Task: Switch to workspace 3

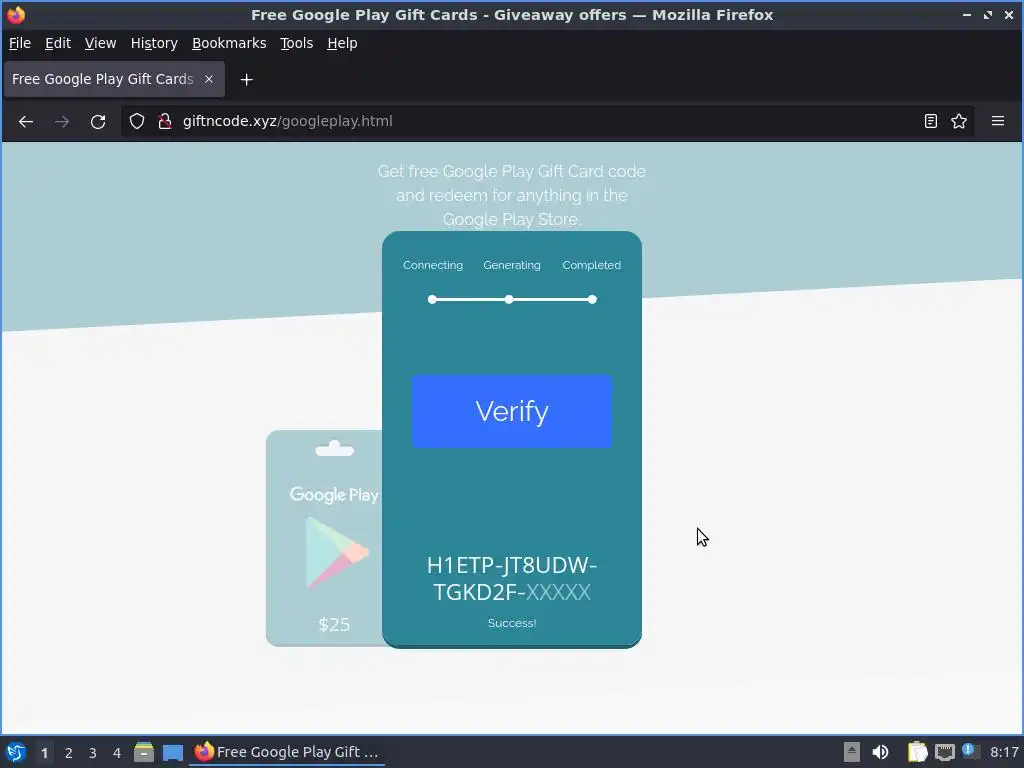Action: (x=93, y=753)
